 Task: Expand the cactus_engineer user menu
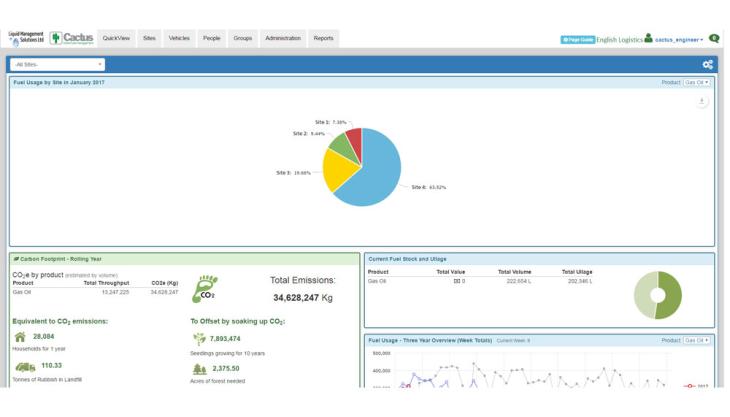678,40
